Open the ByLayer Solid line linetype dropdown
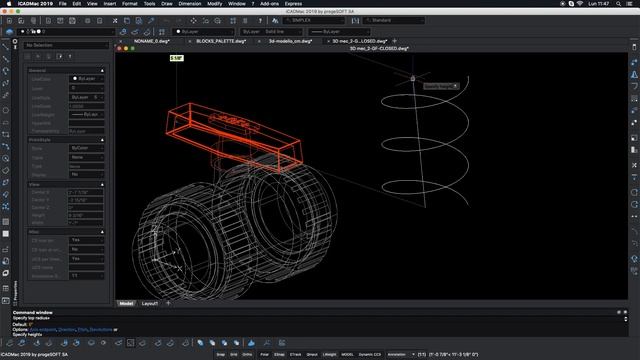The image size is (640, 360). (271, 31)
